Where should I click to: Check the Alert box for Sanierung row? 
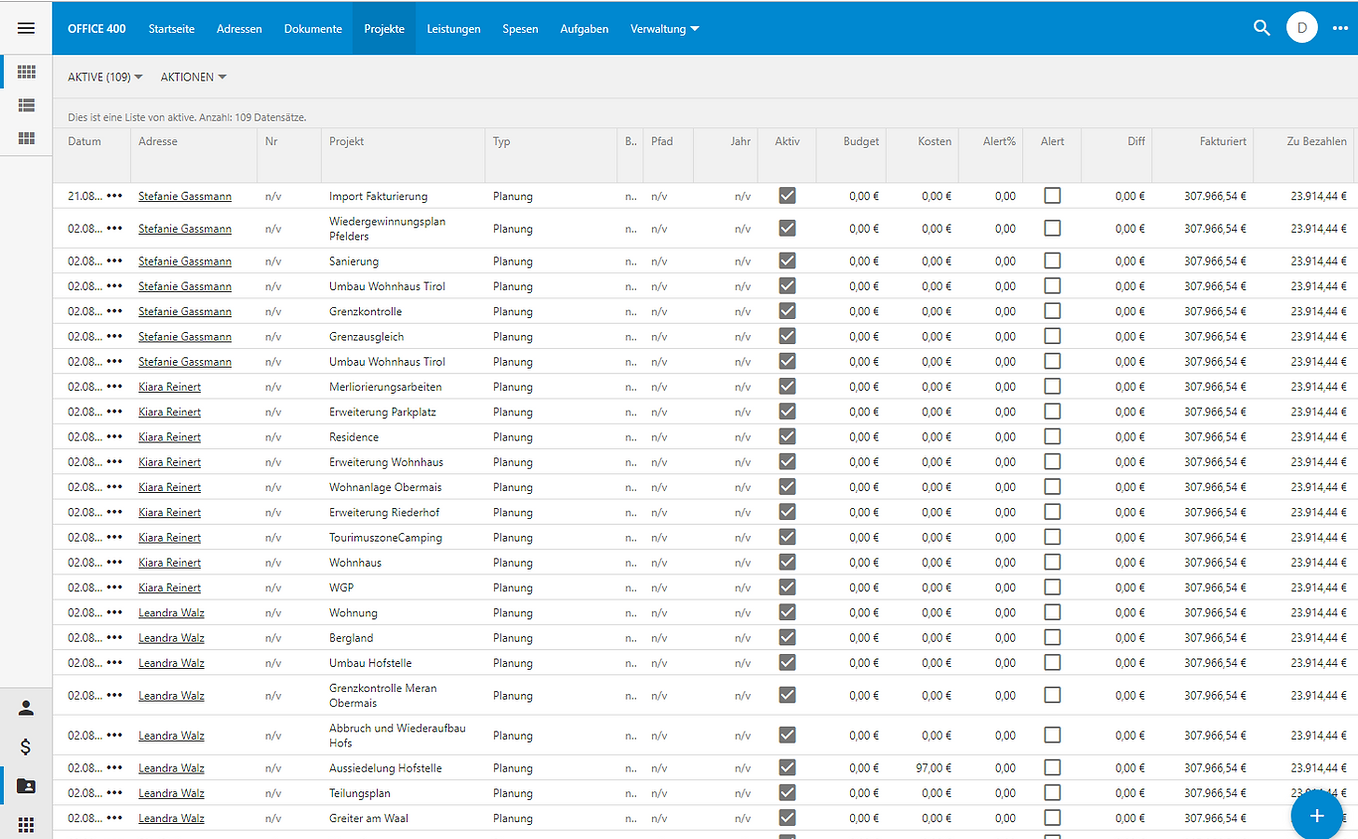(1052, 261)
